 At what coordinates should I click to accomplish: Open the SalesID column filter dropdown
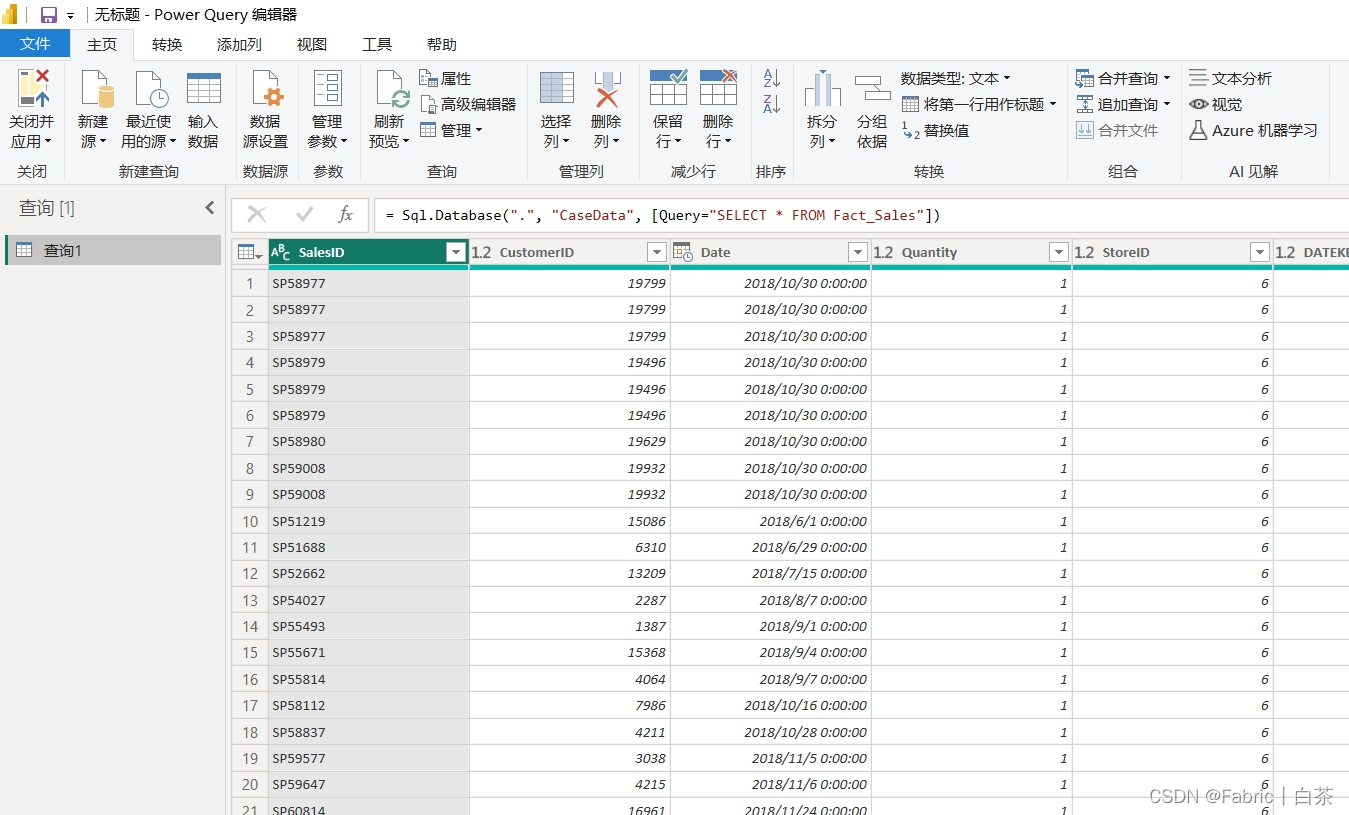pyautogui.click(x=456, y=252)
